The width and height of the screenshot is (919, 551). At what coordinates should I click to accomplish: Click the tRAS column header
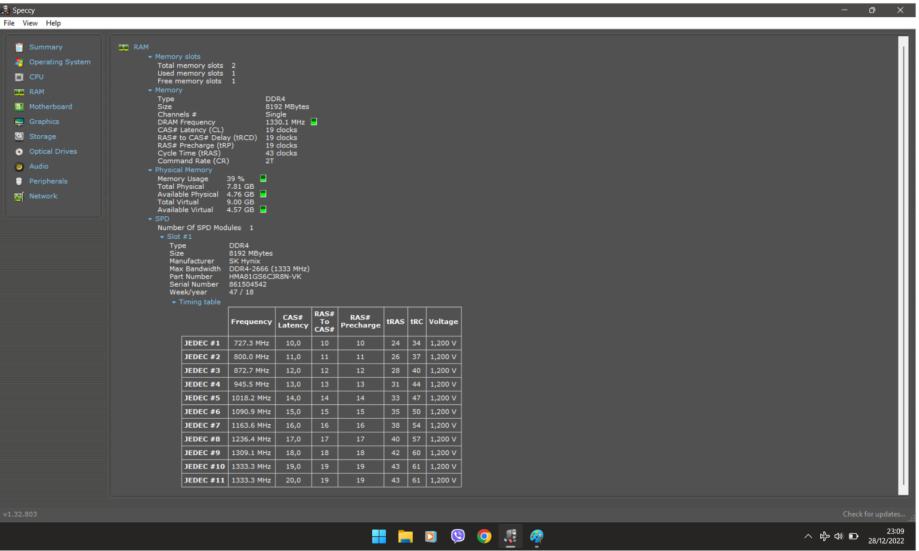point(395,322)
